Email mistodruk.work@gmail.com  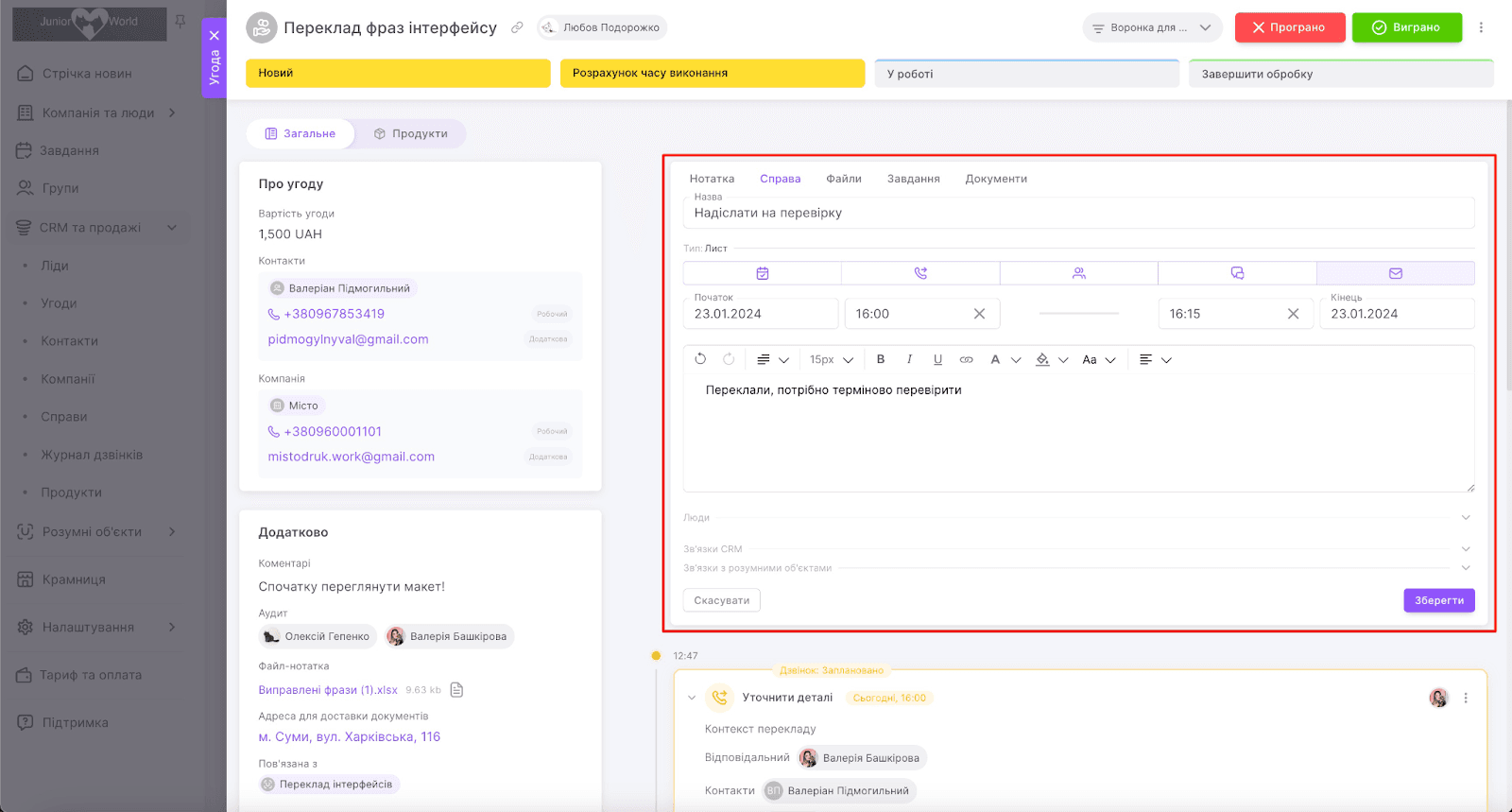pos(352,457)
